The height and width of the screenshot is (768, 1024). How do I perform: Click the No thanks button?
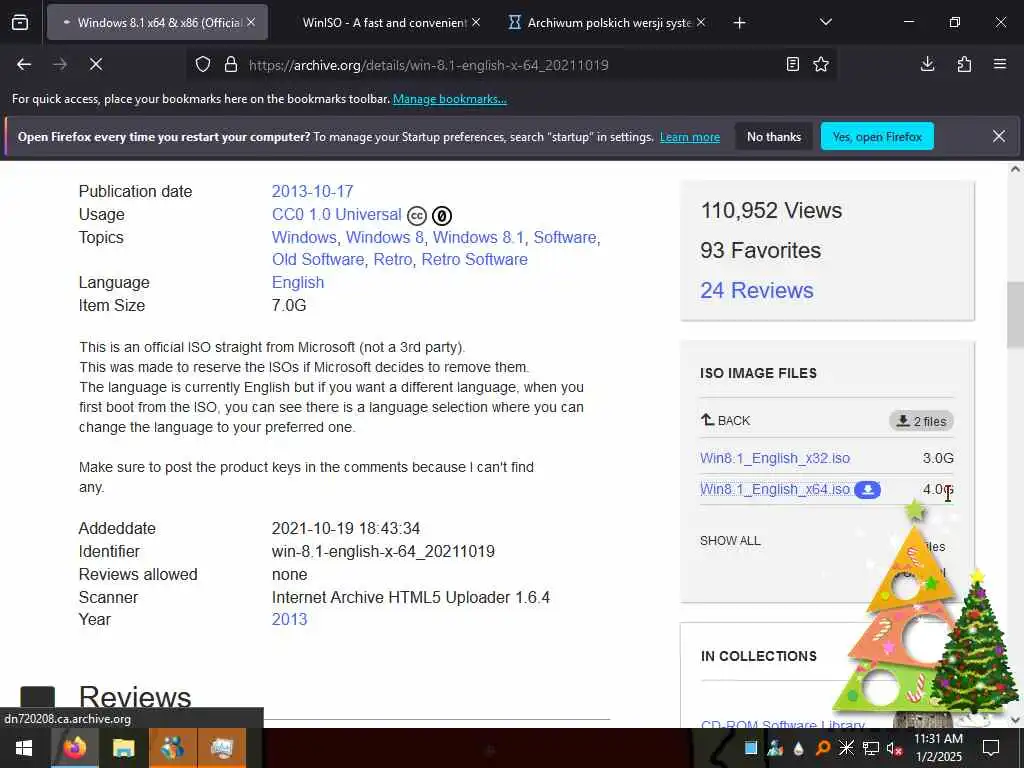(x=774, y=136)
